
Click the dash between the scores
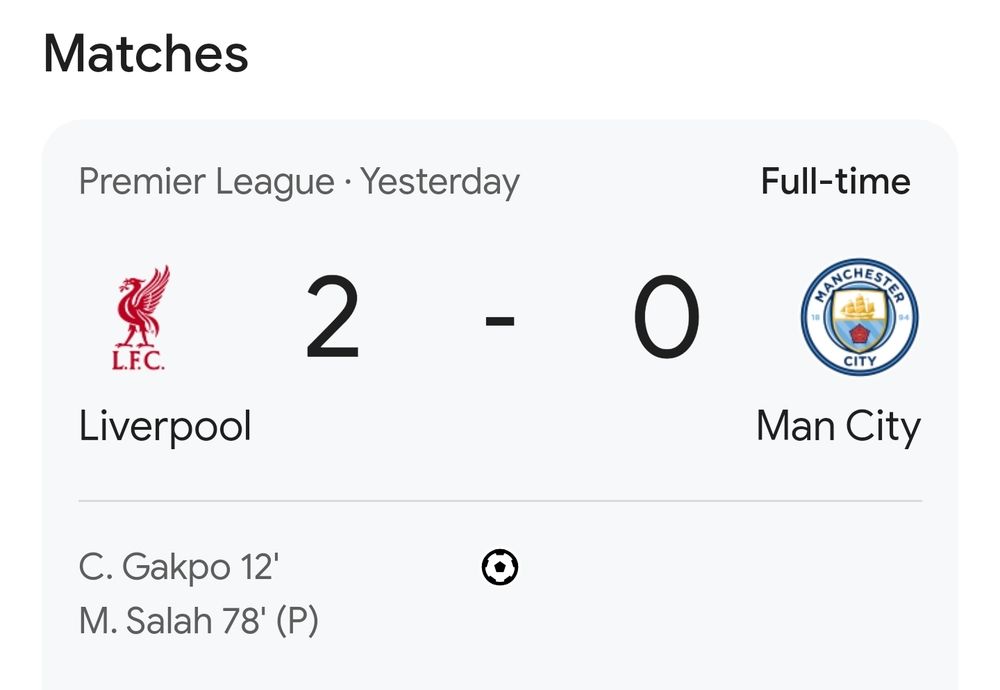point(500,321)
